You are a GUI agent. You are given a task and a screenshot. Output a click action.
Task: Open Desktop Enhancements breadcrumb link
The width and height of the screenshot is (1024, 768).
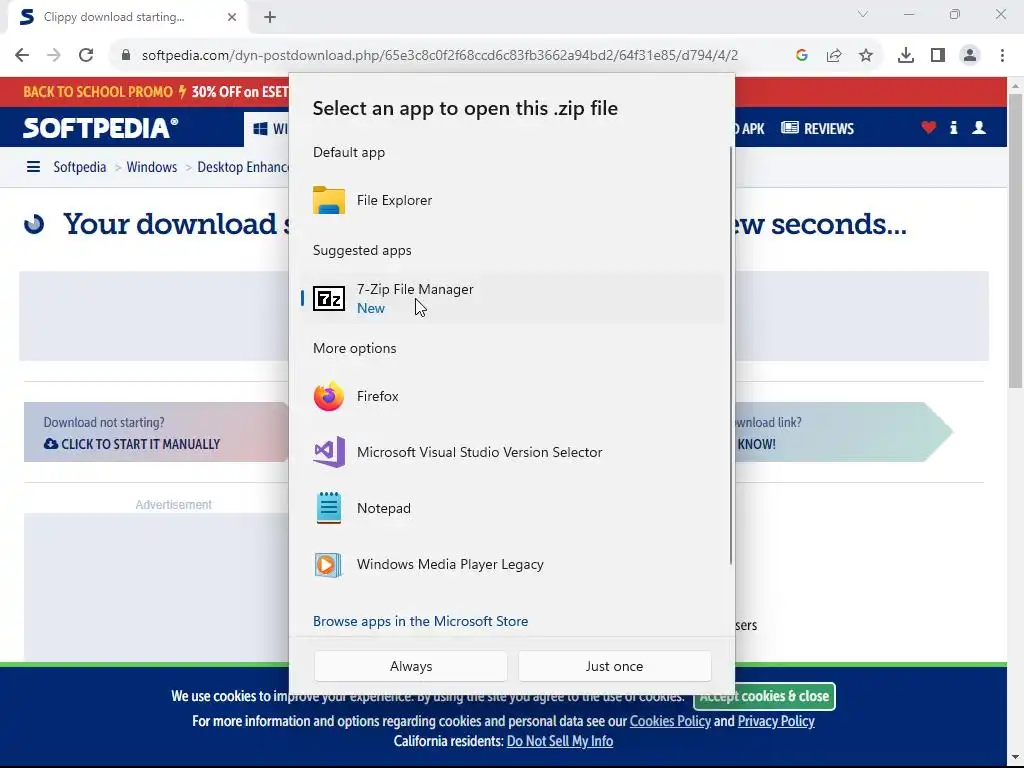pyautogui.click(x=243, y=167)
